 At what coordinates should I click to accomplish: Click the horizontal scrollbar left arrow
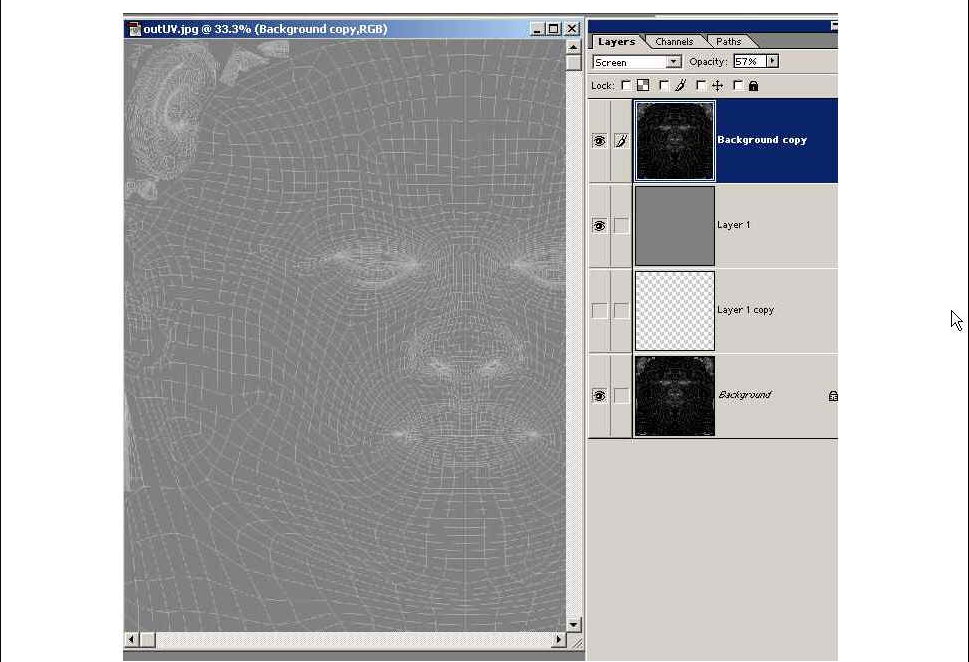(x=132, y=639)
